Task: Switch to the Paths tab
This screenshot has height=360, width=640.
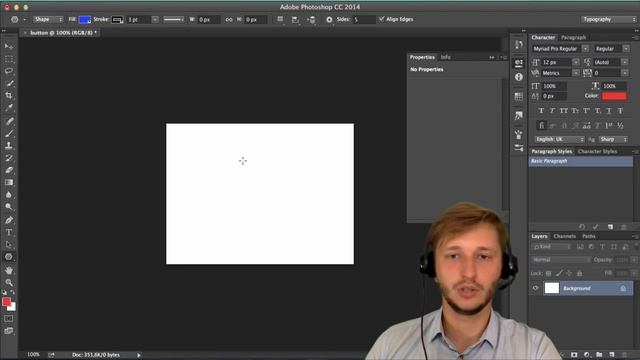Action: click(588, 236)
